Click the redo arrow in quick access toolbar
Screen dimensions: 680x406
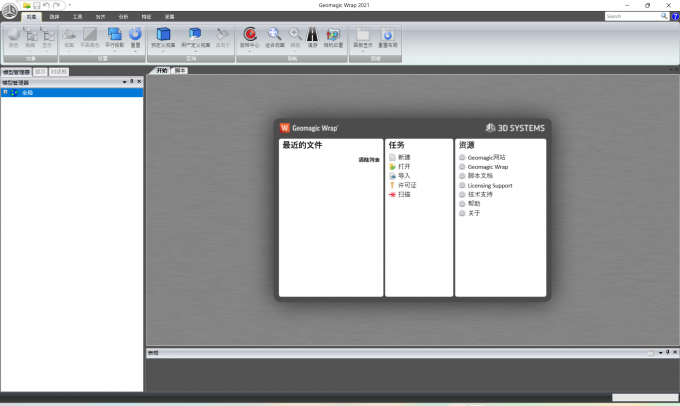point(56,5)
